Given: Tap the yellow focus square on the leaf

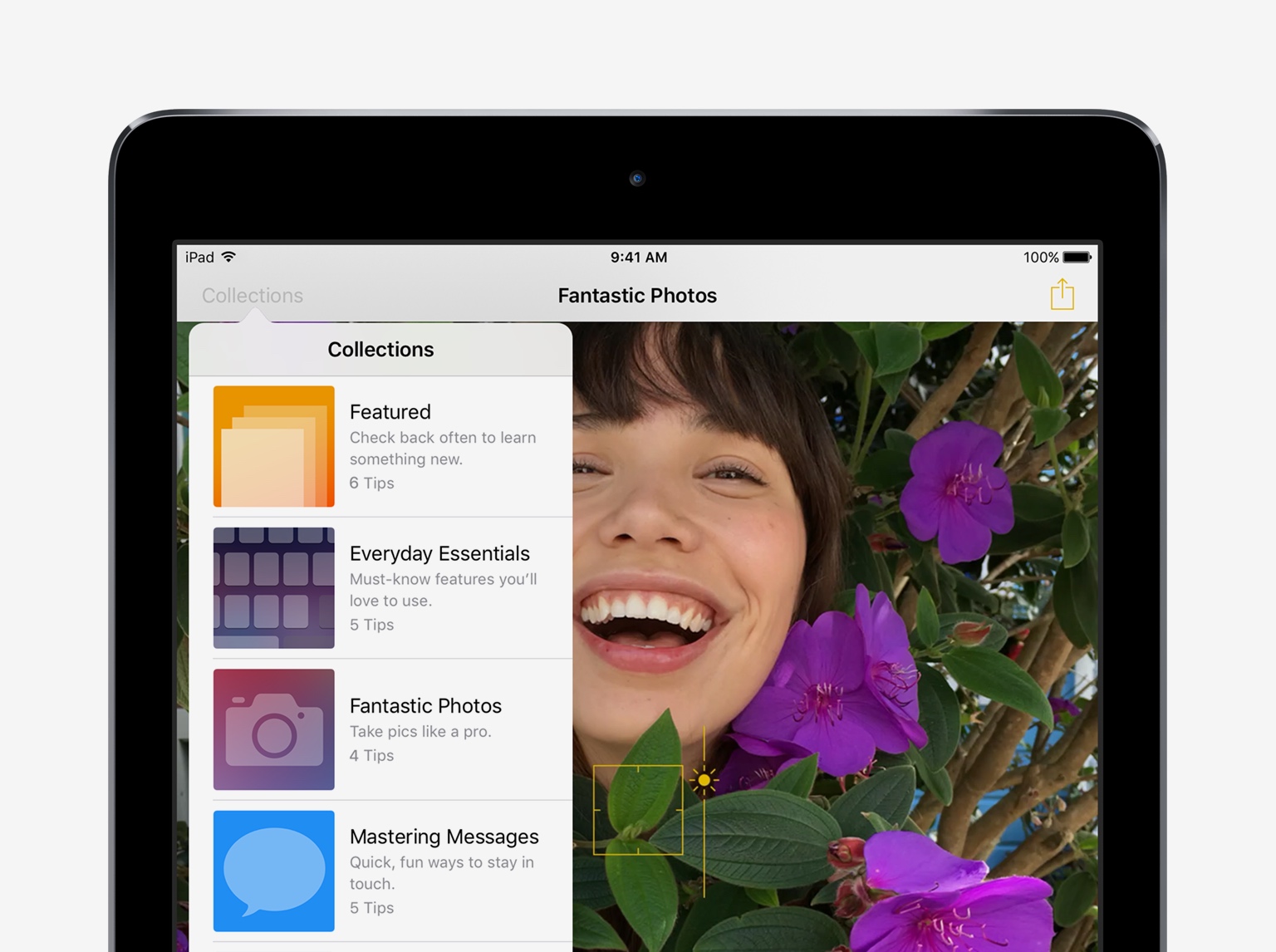Looking at the screenshot, I should (638, 810).
